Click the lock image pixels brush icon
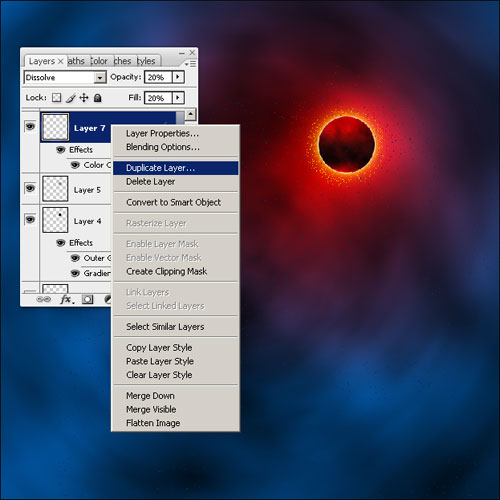This screenshot has height=500, width=500. coord(70,98)
